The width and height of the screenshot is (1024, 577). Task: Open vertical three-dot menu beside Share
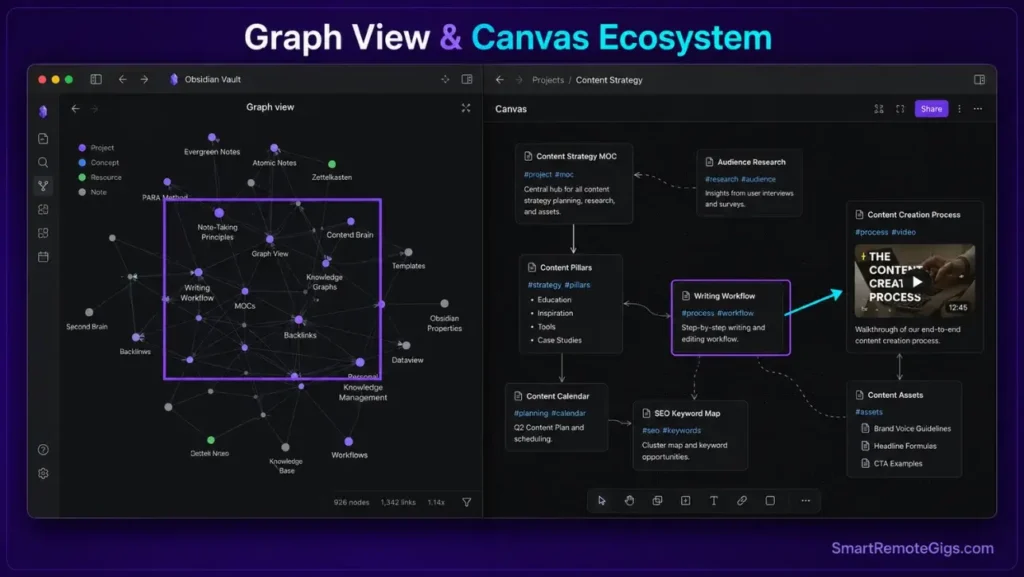pyautogui.click(x=959, y=109)
